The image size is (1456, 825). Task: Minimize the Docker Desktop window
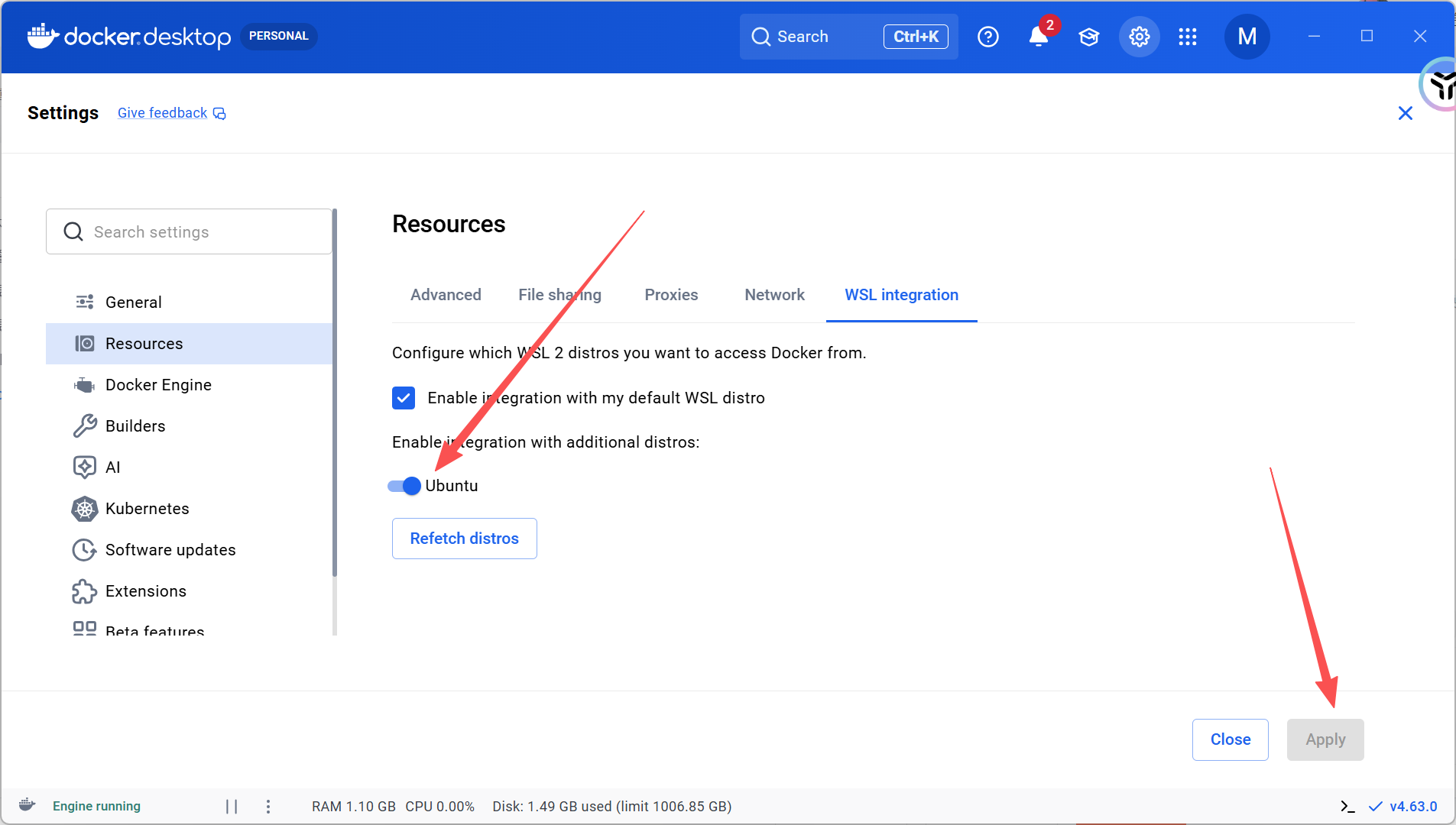click(x=1314, y=36)
